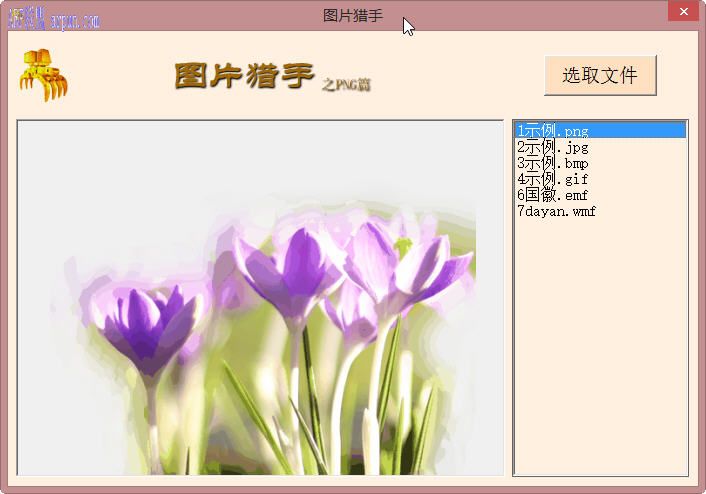706x494 pixels.
Task: Click the 选取文件 button
Action: (x=600, y=75)
